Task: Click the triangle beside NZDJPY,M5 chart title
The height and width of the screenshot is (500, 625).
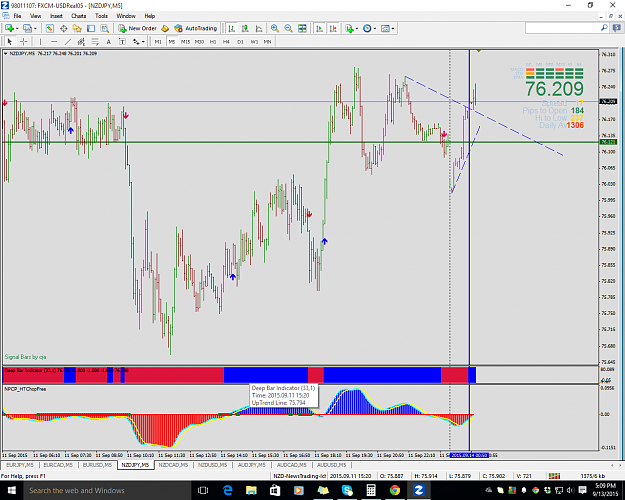Action: click(x=6, y=53)
